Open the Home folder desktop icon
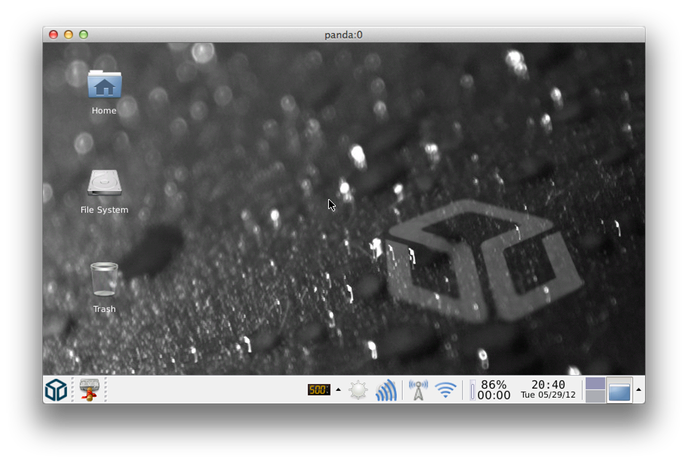Viewport: 688px width, 463px height. tap(104, 84)
